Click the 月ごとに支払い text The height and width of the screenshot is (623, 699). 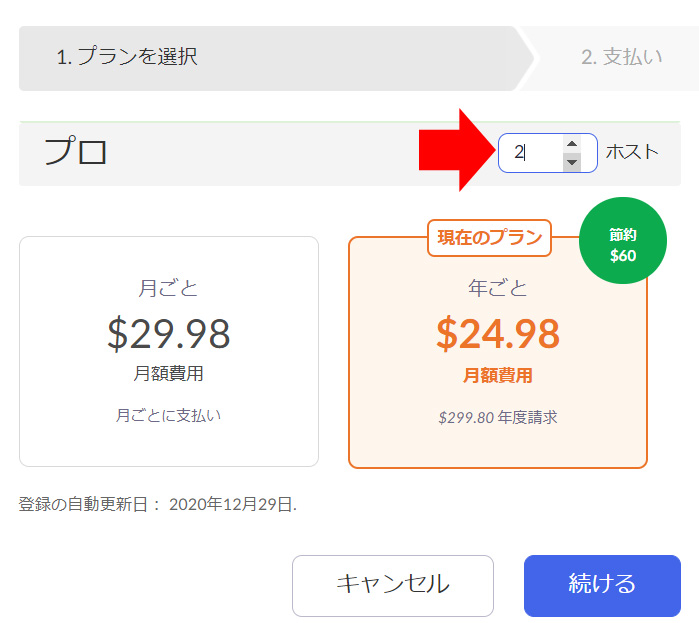[169, 415]
